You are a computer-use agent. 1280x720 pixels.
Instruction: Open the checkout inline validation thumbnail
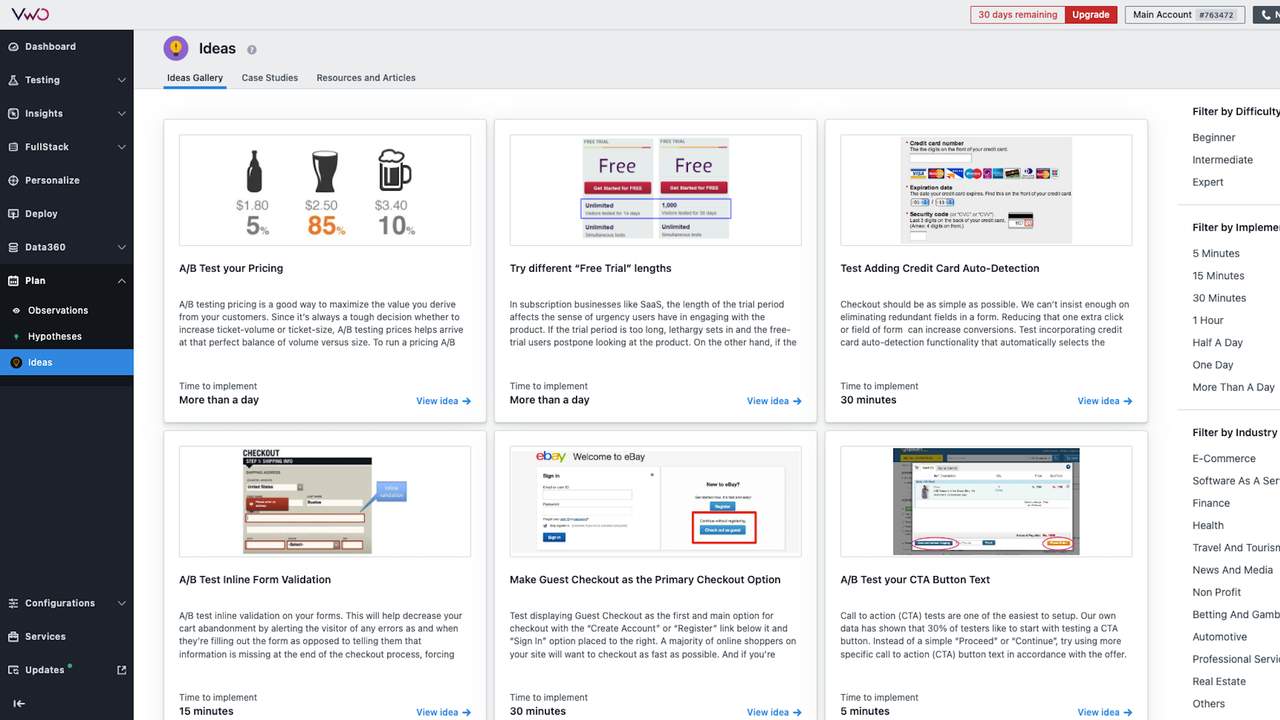(325, 501)
